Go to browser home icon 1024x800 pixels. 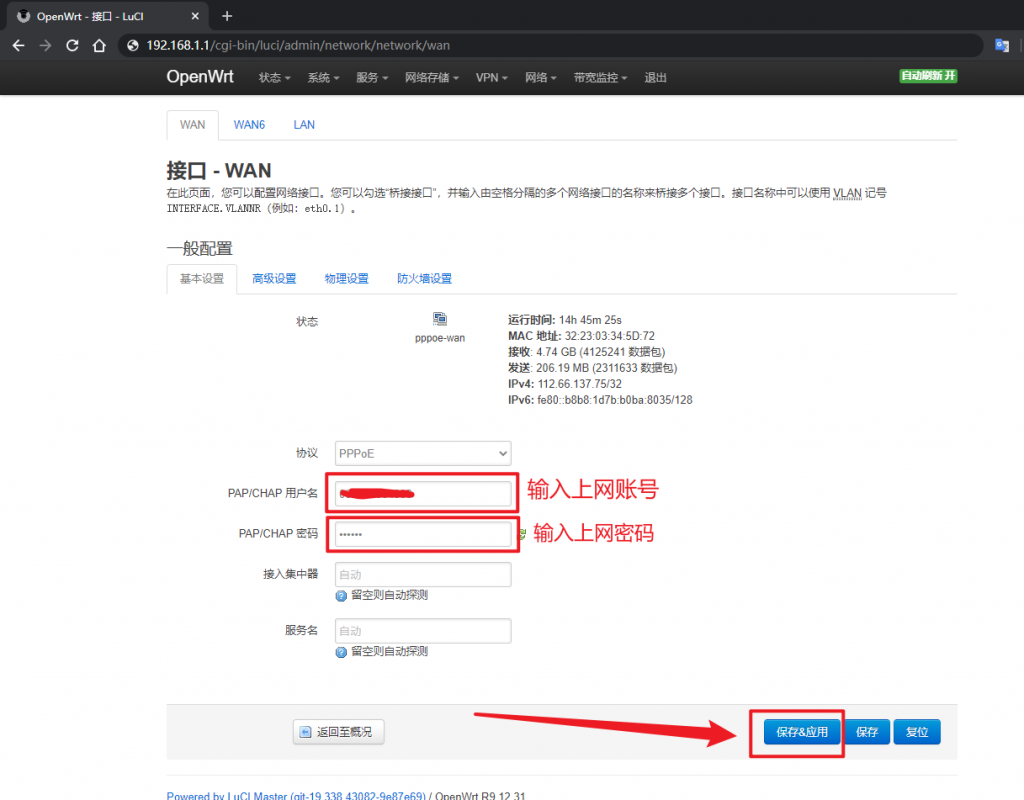pos(99,45)
